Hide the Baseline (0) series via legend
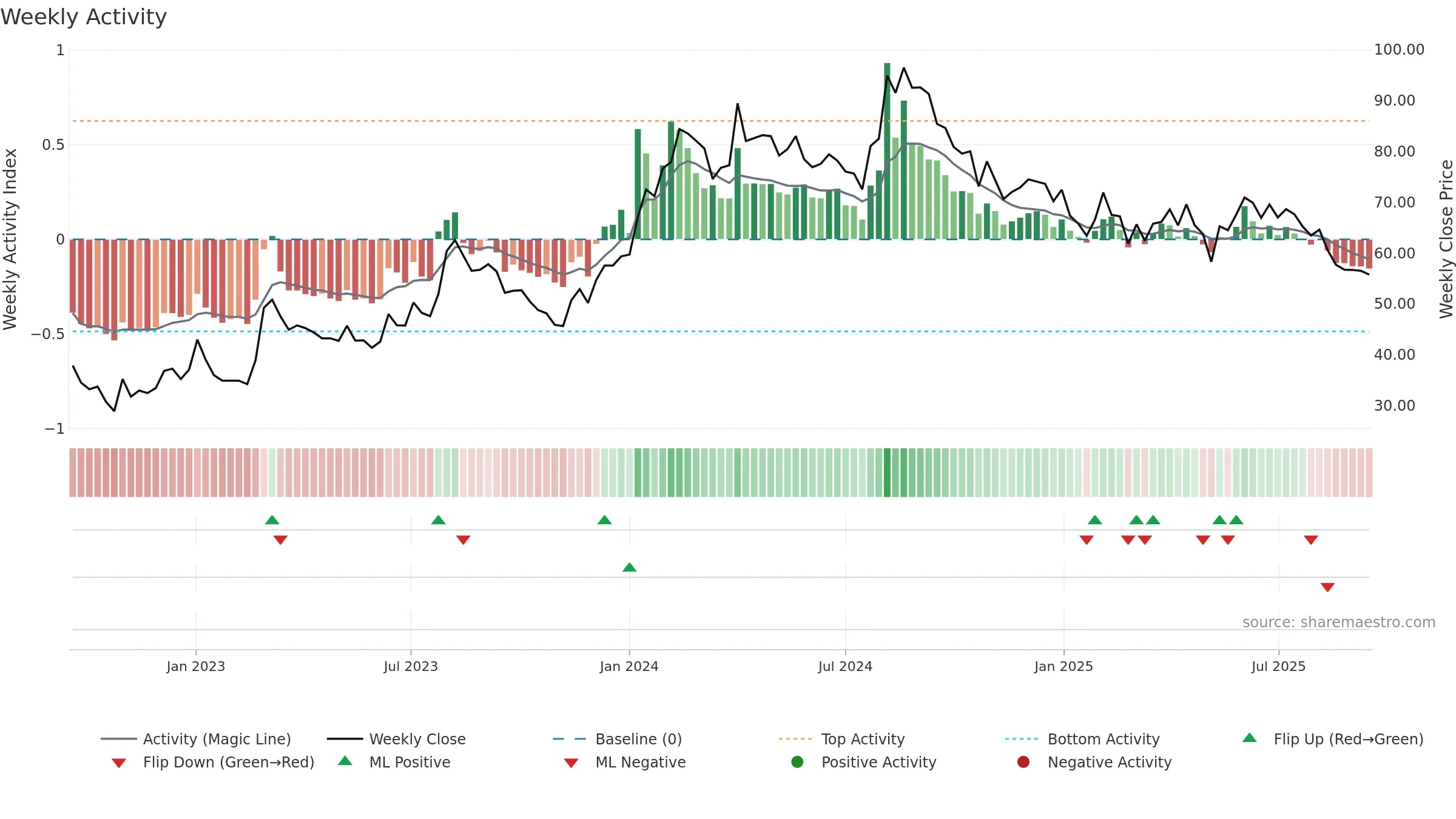The width and height of the screenshot is (1456, 819). [618, 739]
